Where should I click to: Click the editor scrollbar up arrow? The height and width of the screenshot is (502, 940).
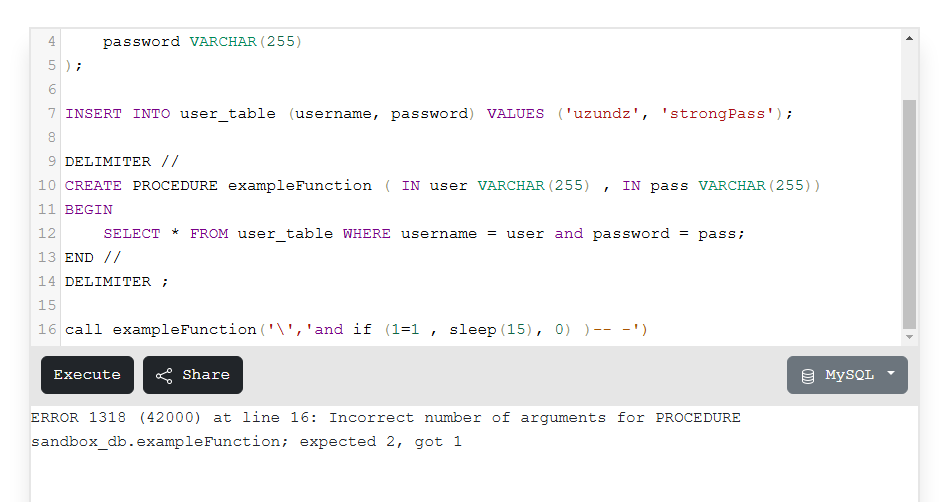click(909, 38)
